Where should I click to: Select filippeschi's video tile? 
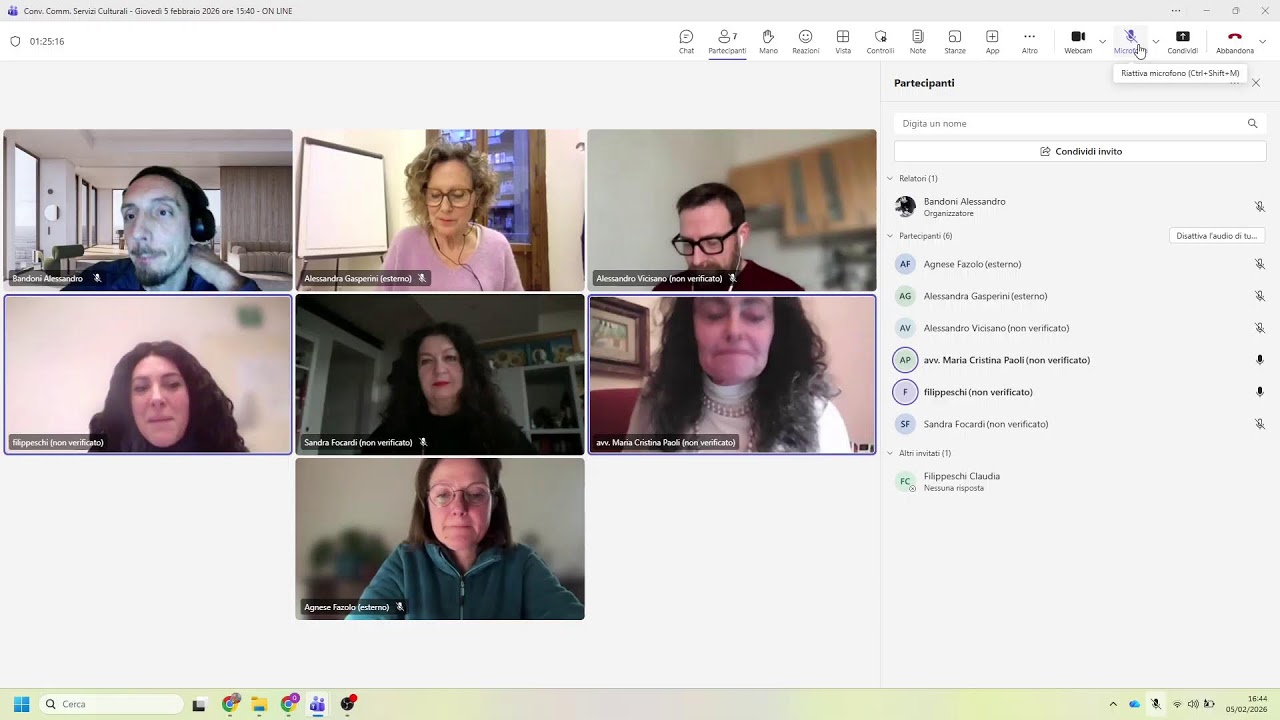[x=148, y=374]
